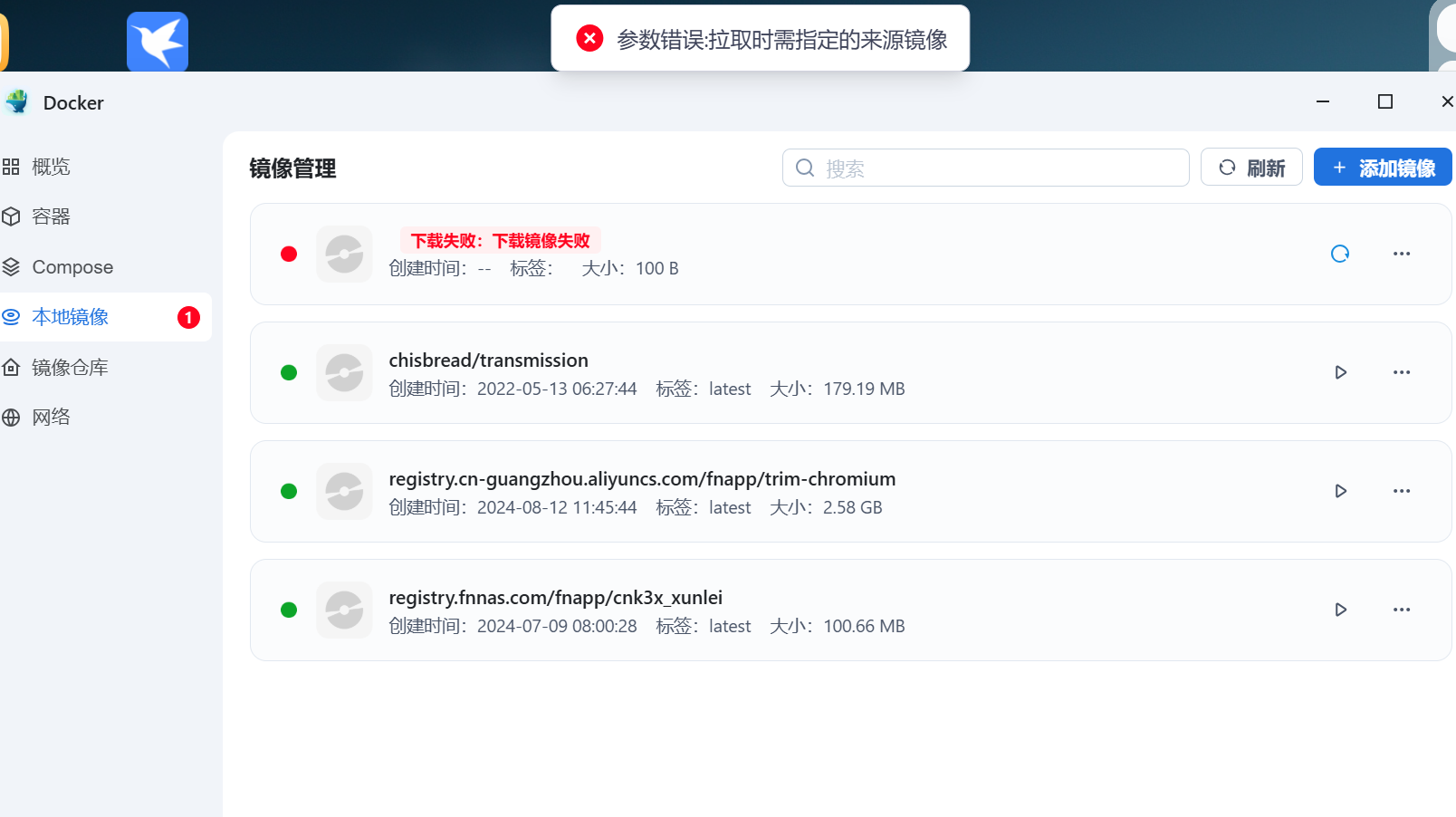Run the trim-chromium image
Image resolution: width=1456 pixels, height=817 pixels.
click(x=1341, y=491)
